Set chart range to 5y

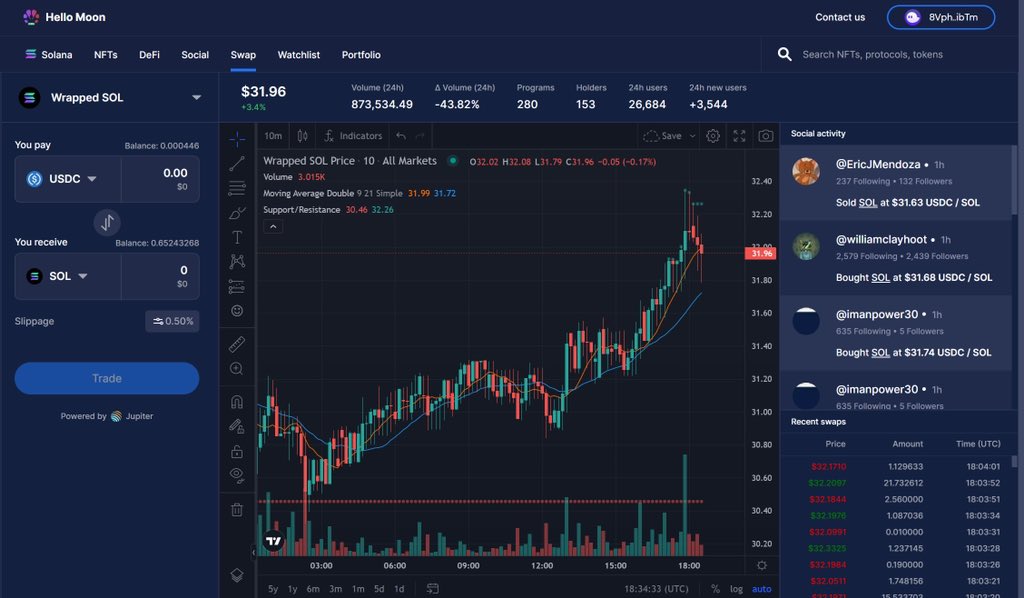pos(273,589)
